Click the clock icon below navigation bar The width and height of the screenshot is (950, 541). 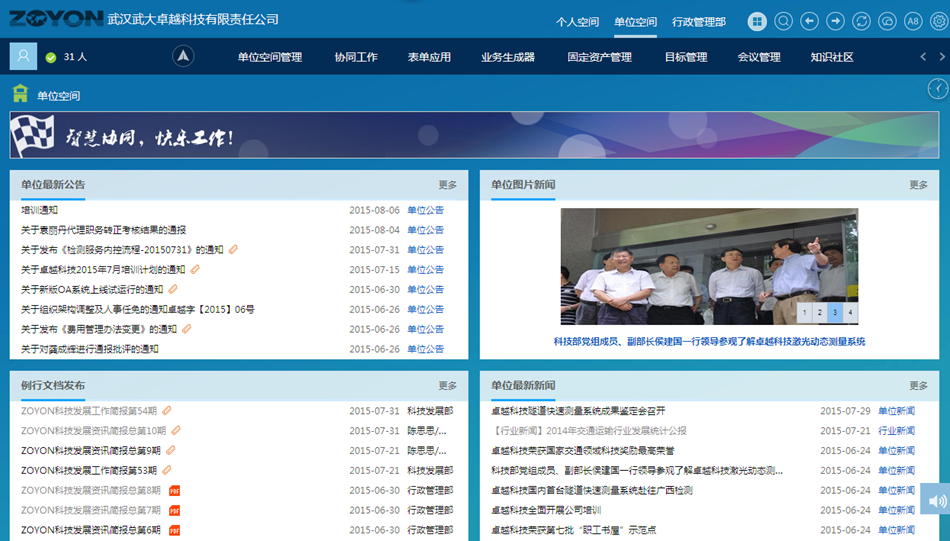click(x=938, y=89)
